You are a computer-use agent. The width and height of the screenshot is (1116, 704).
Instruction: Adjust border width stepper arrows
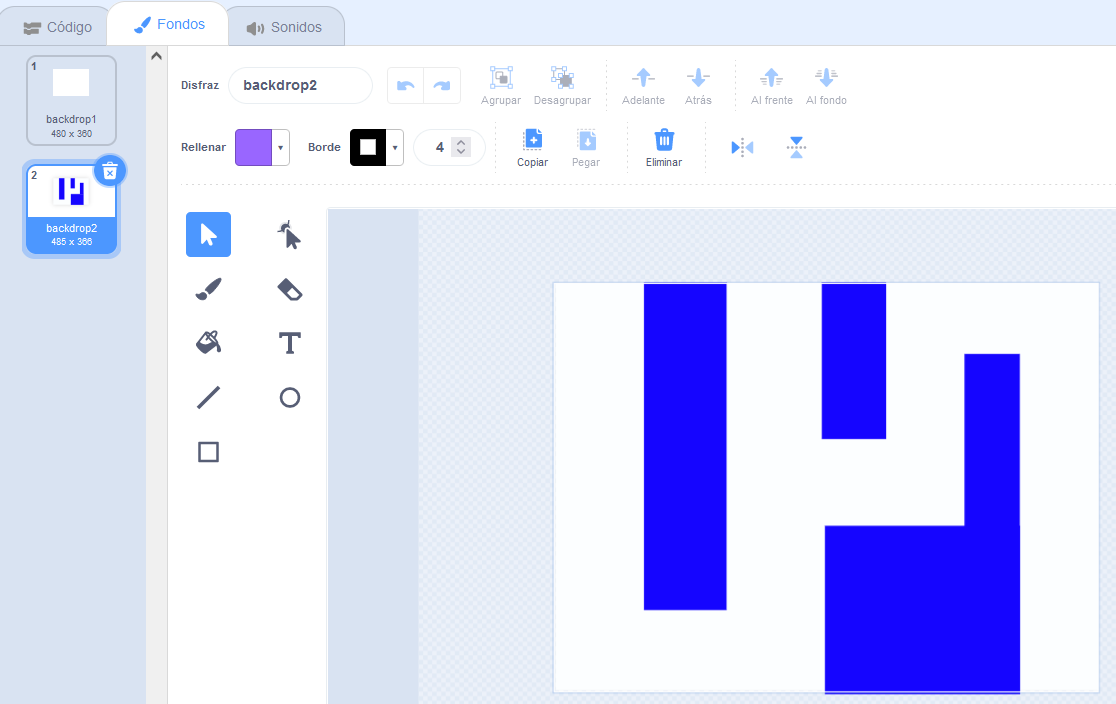461,147
